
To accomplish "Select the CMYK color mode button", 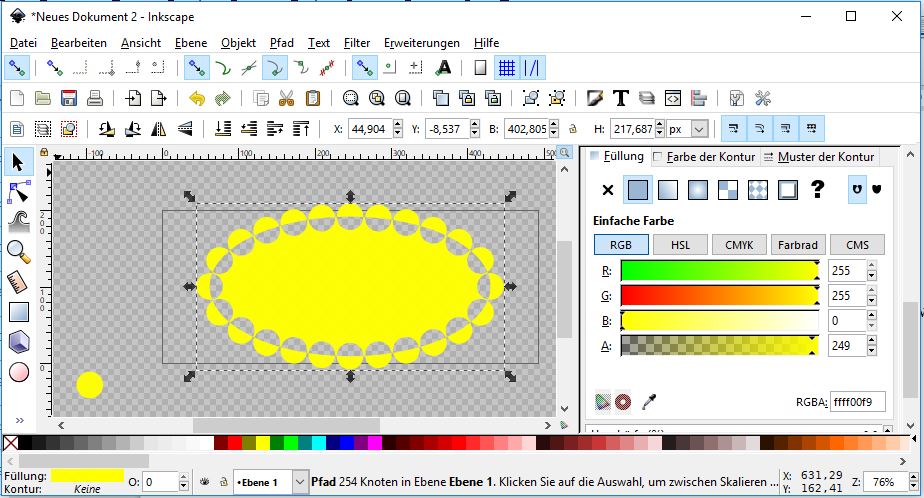I will [x=739, y=245].
